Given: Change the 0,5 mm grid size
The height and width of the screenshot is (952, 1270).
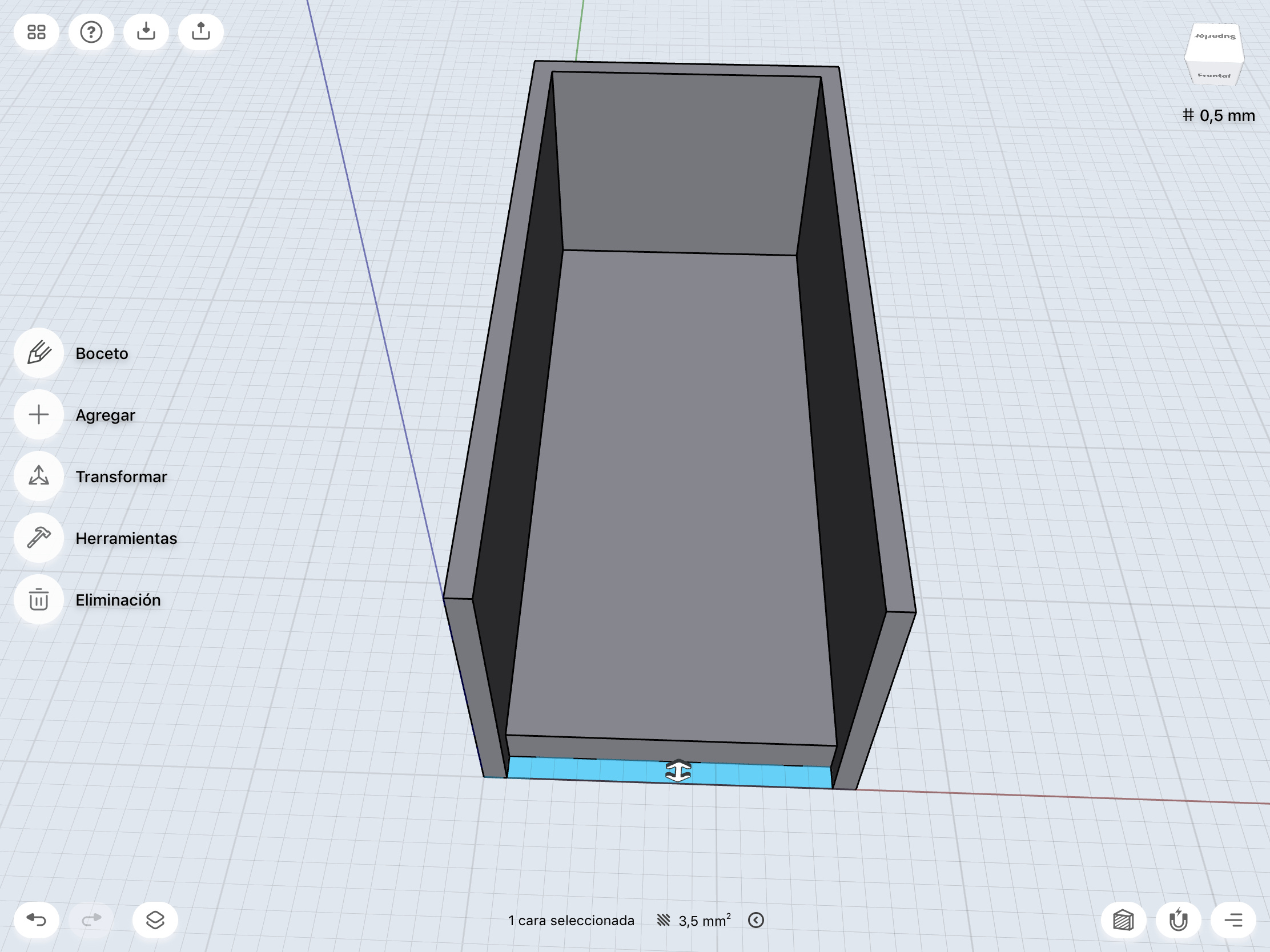Looking at the screenshot, I should tap(1219, 115).
